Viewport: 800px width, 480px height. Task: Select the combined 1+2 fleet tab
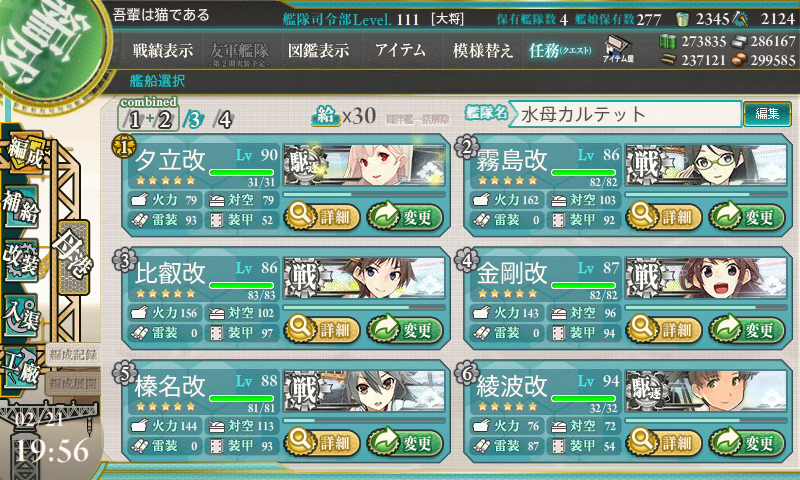[148, 115]
